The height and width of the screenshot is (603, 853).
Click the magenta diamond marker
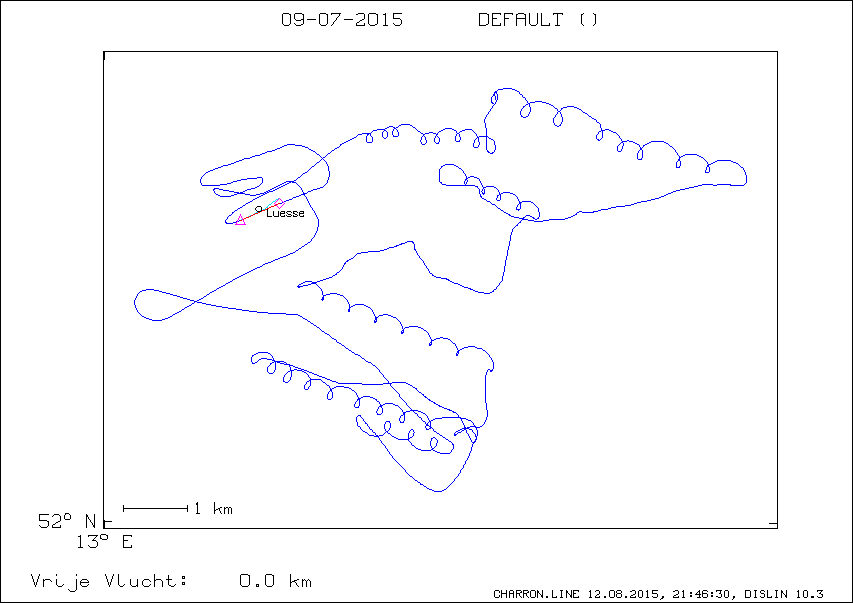point(279,204)
